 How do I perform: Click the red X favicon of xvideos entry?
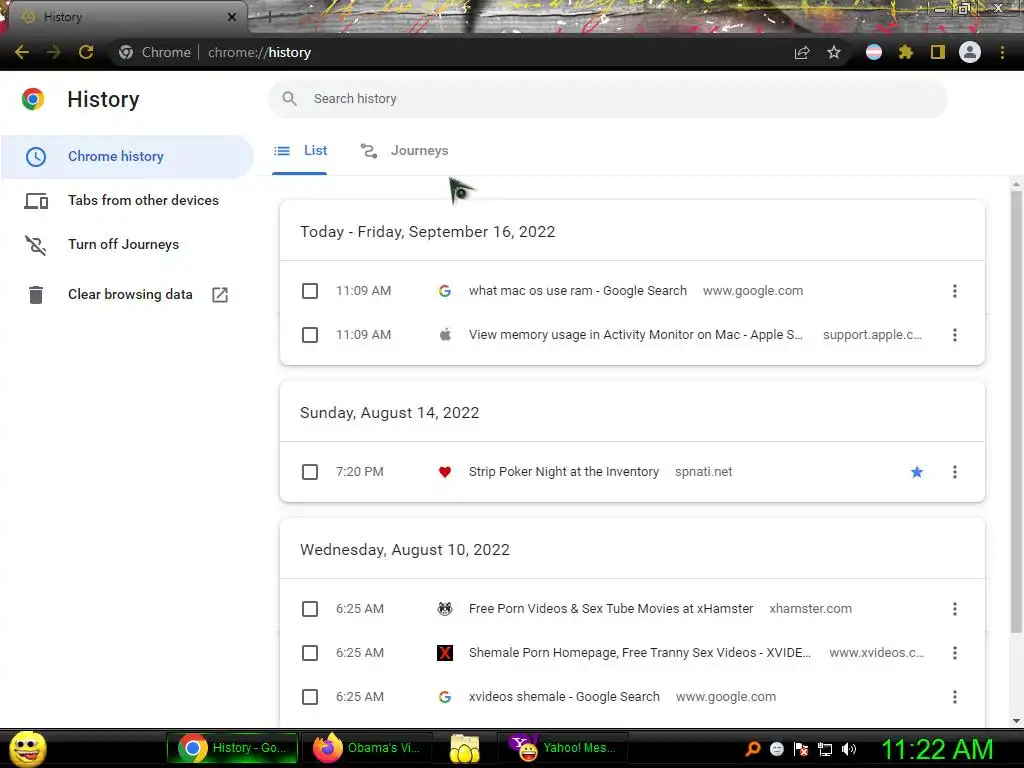tap(445, 652)
